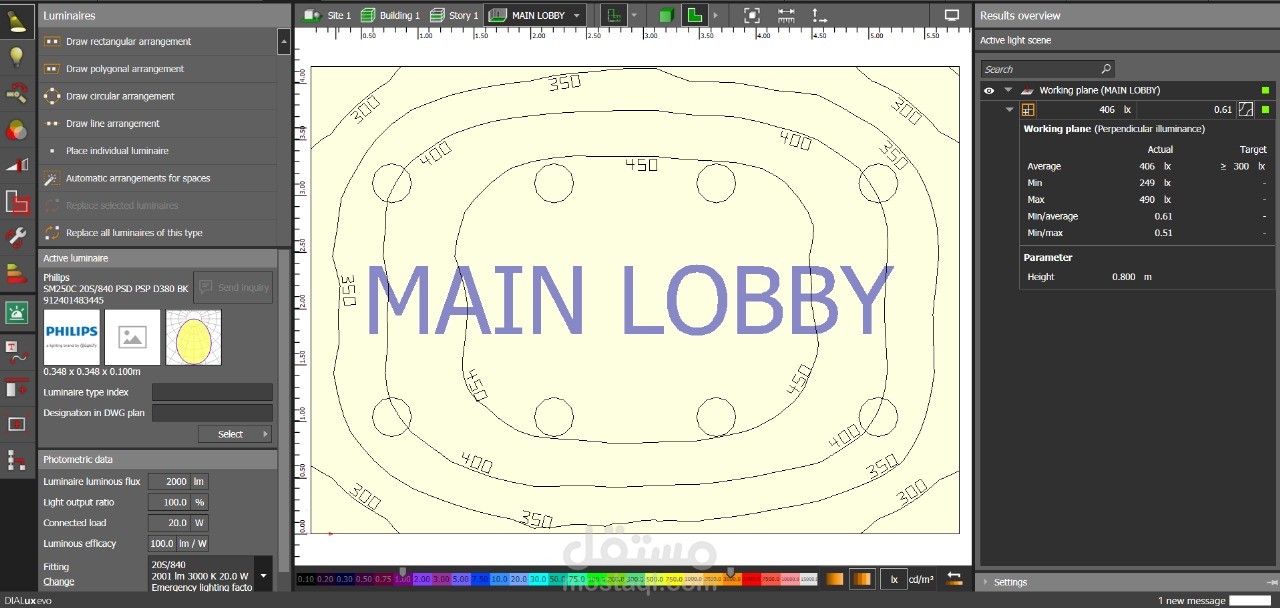Open the light scenes dimming tool
Screen dimensions: 1280x608
click(x=17, y=165)
